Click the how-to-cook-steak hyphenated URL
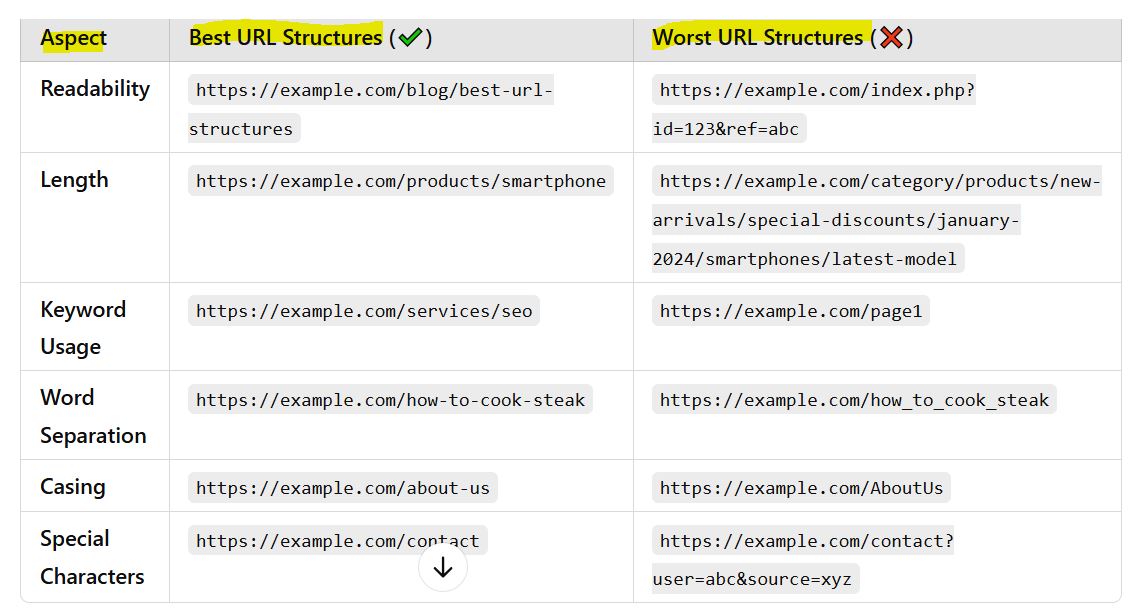Image resolution: width=1138 pixels, height=615 pixels. (390, 399)
